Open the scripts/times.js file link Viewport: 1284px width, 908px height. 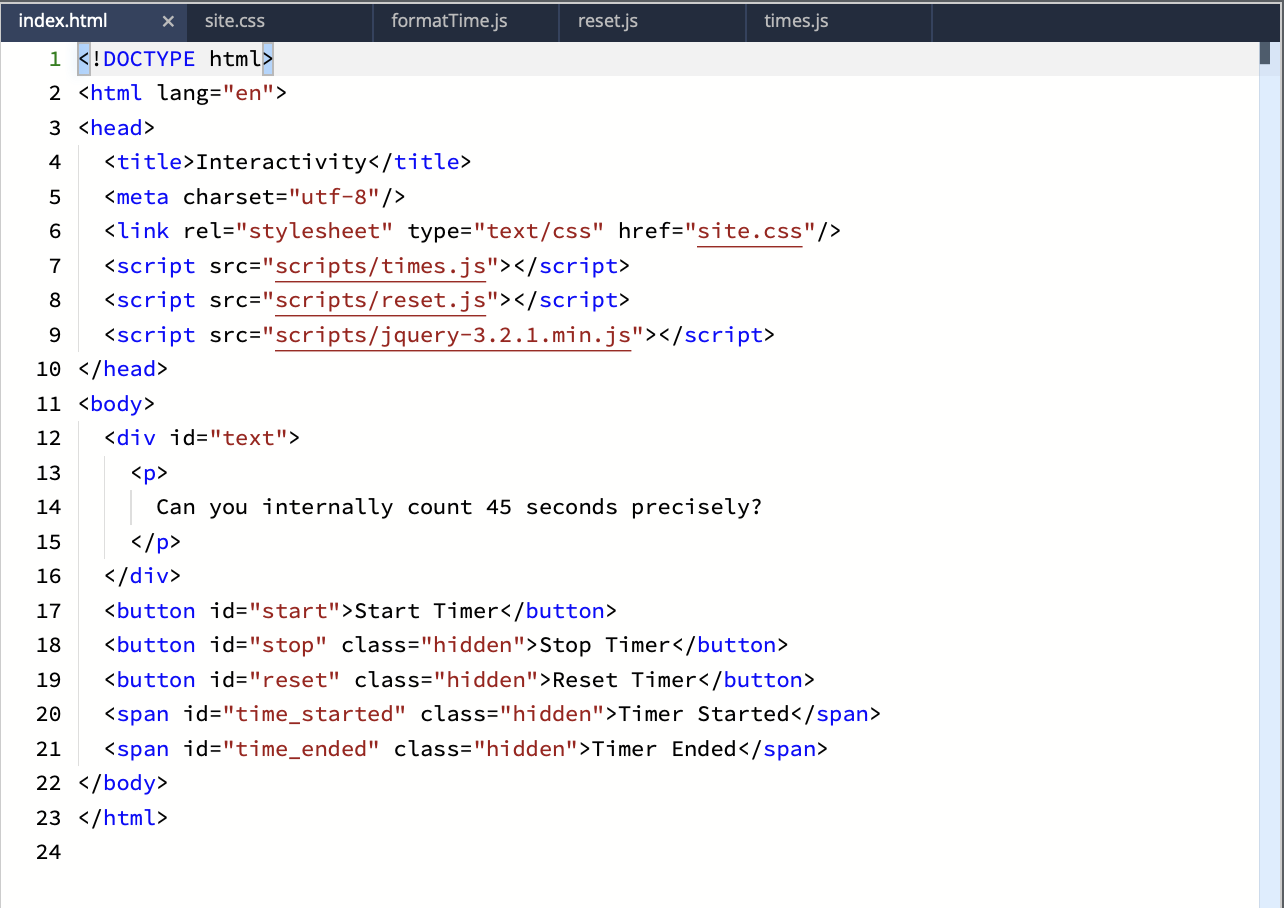coord(380,266)
